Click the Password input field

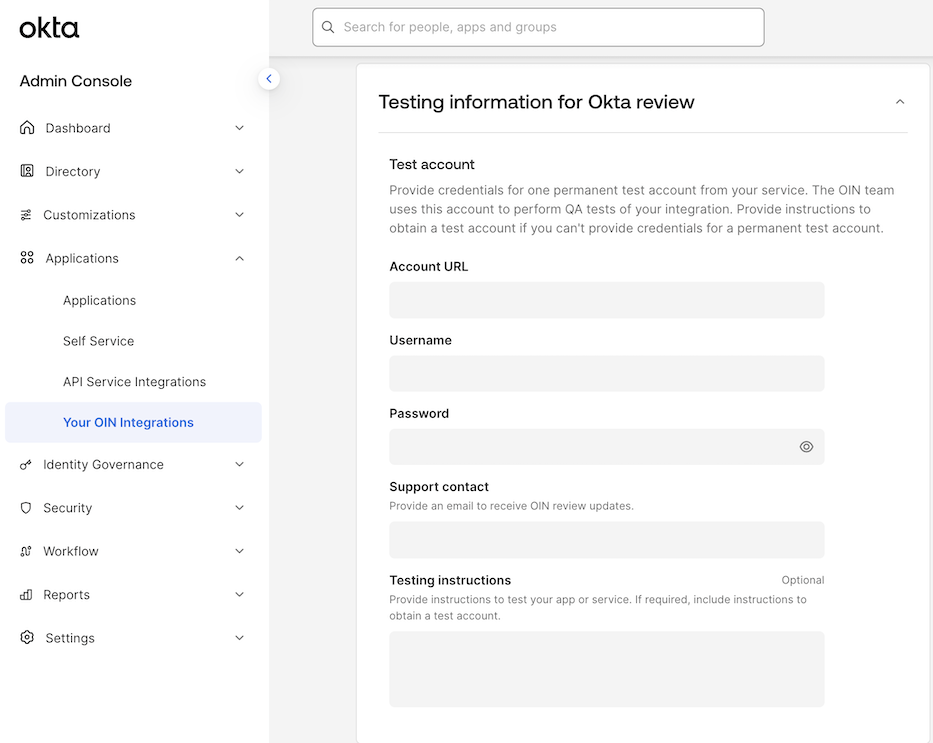[607, 447]
